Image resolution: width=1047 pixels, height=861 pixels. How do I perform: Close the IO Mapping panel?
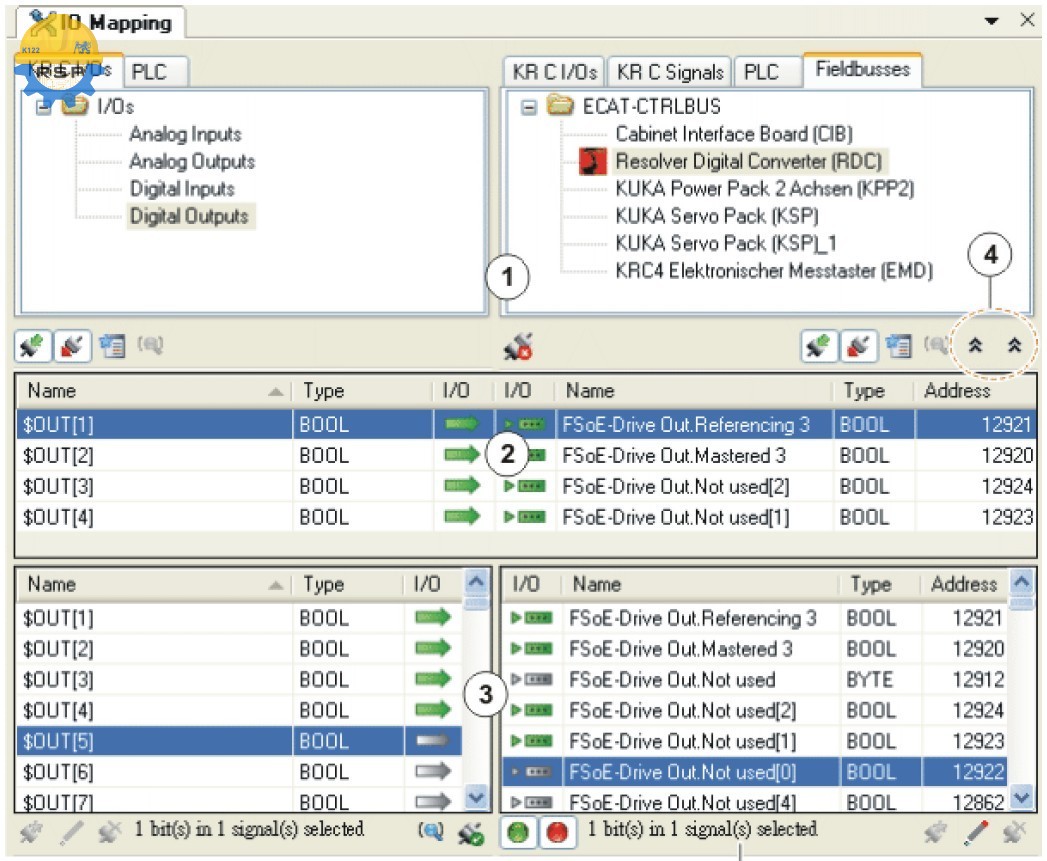[x=1028, y=20]
